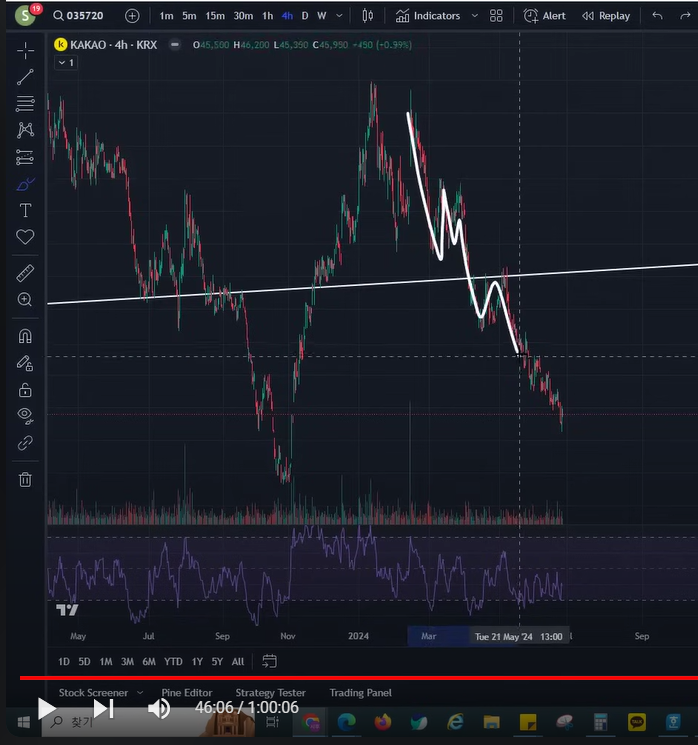Open KakaoTalk from the taskbar
698x745 pixels.
click(637, 722)
